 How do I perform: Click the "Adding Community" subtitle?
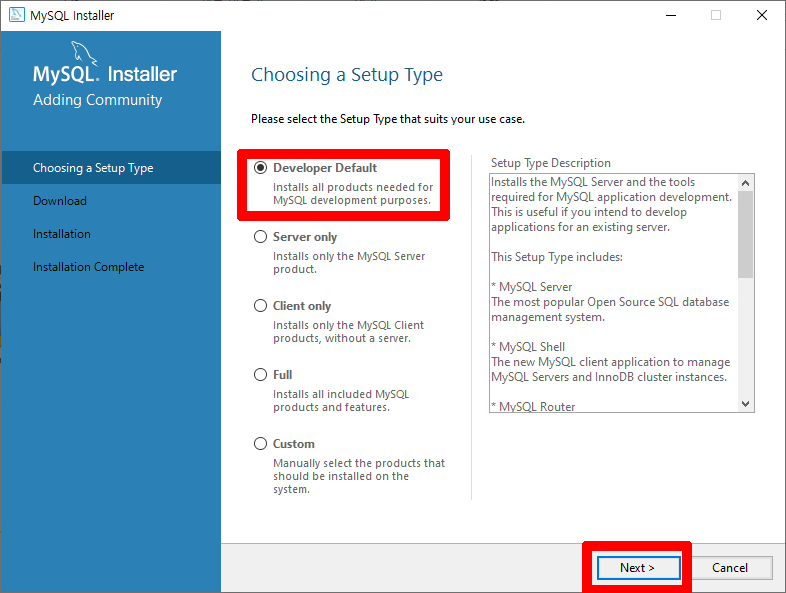tap(98, 100)
